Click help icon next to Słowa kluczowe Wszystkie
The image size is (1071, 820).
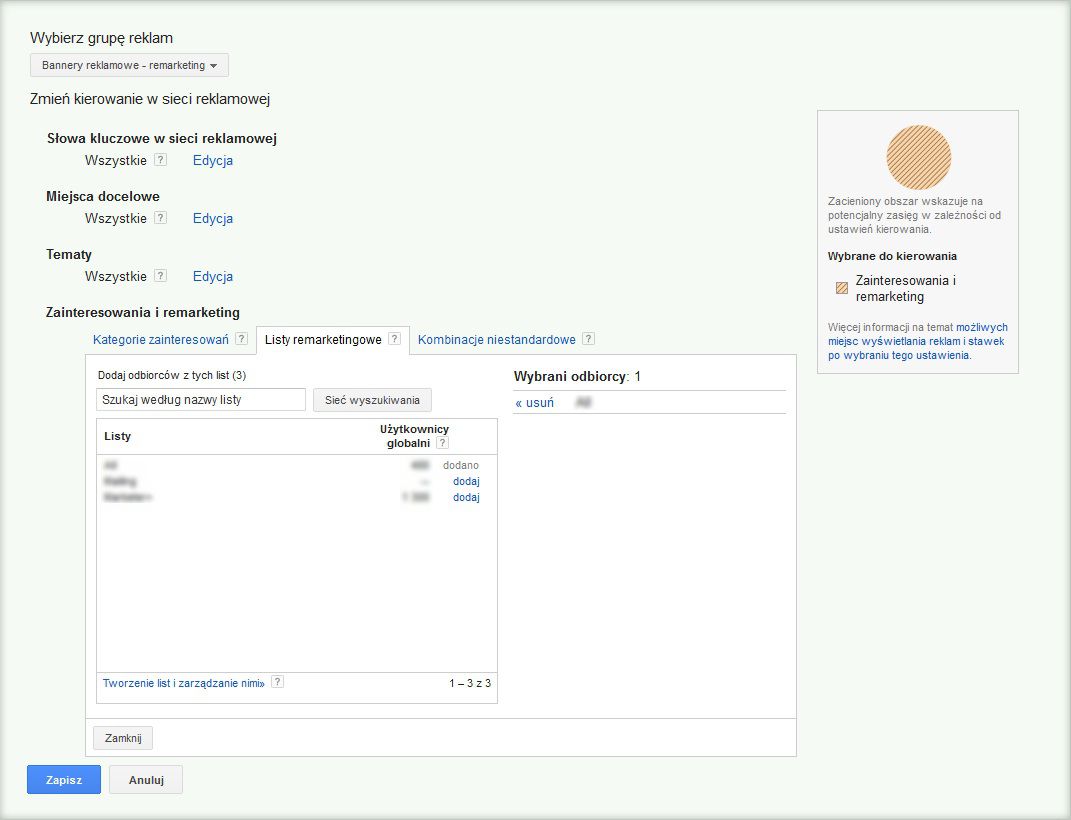point(161,160)
